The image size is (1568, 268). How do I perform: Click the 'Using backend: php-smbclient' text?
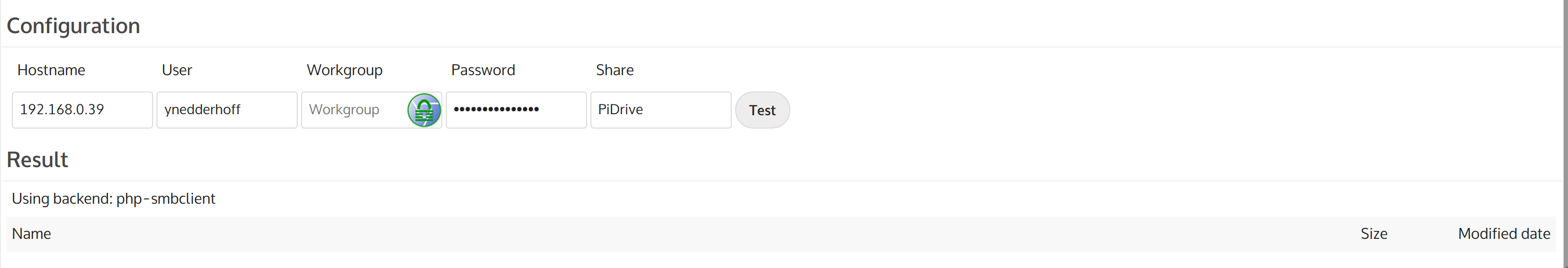point(113,199)
